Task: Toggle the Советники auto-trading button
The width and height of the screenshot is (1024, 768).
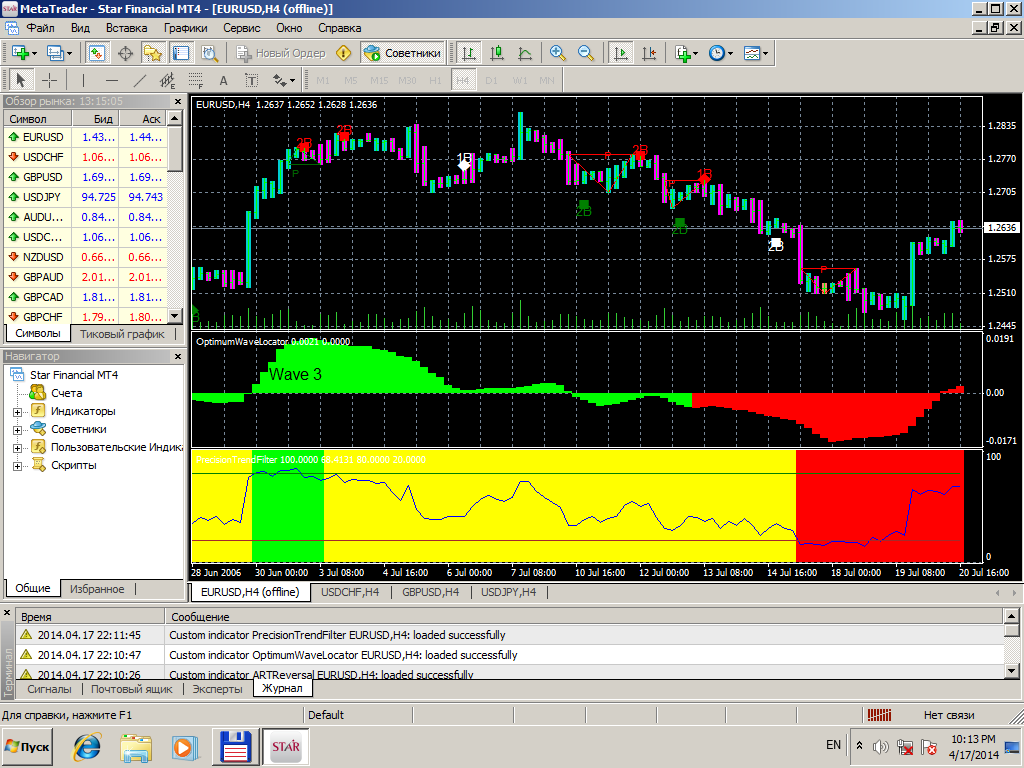Action: click(x=402, y=53)
